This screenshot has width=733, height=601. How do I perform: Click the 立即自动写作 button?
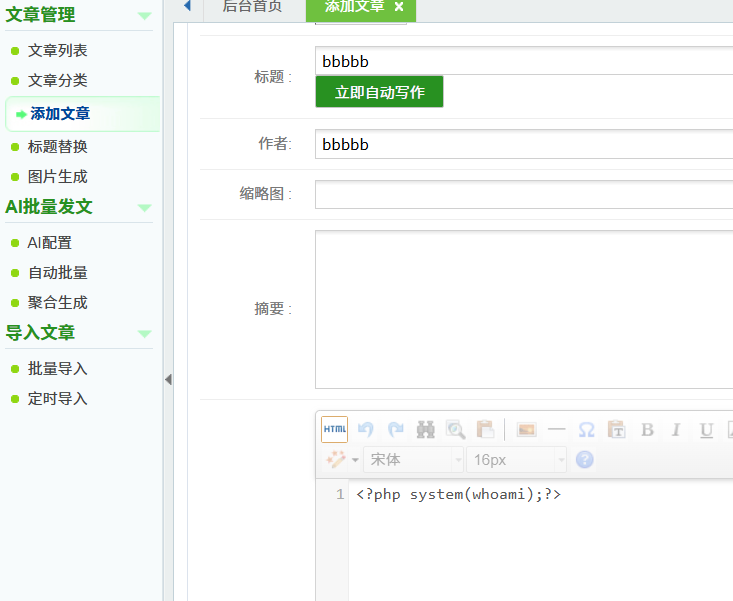point(379,92)
